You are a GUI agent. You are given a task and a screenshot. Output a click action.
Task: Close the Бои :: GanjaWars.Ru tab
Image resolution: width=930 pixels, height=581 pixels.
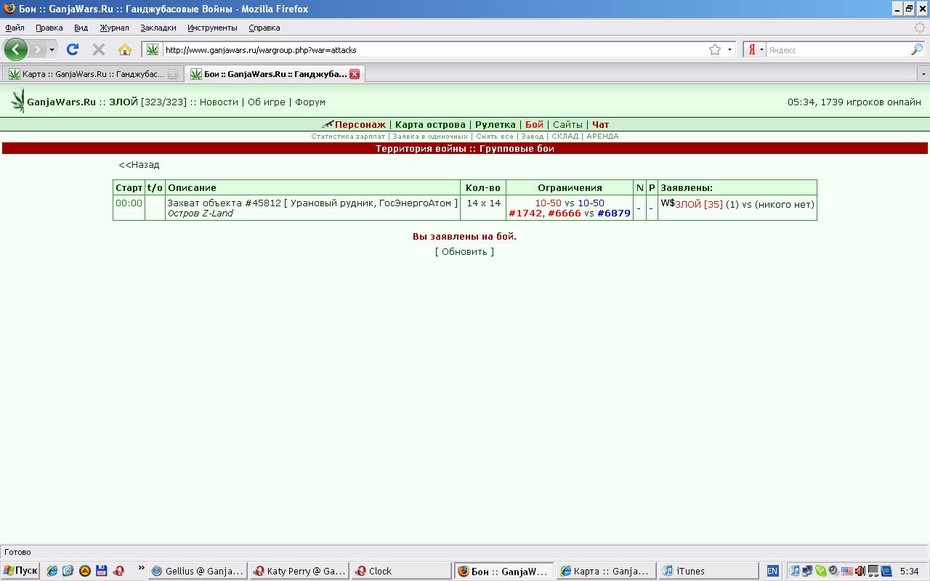click(354, 74)
